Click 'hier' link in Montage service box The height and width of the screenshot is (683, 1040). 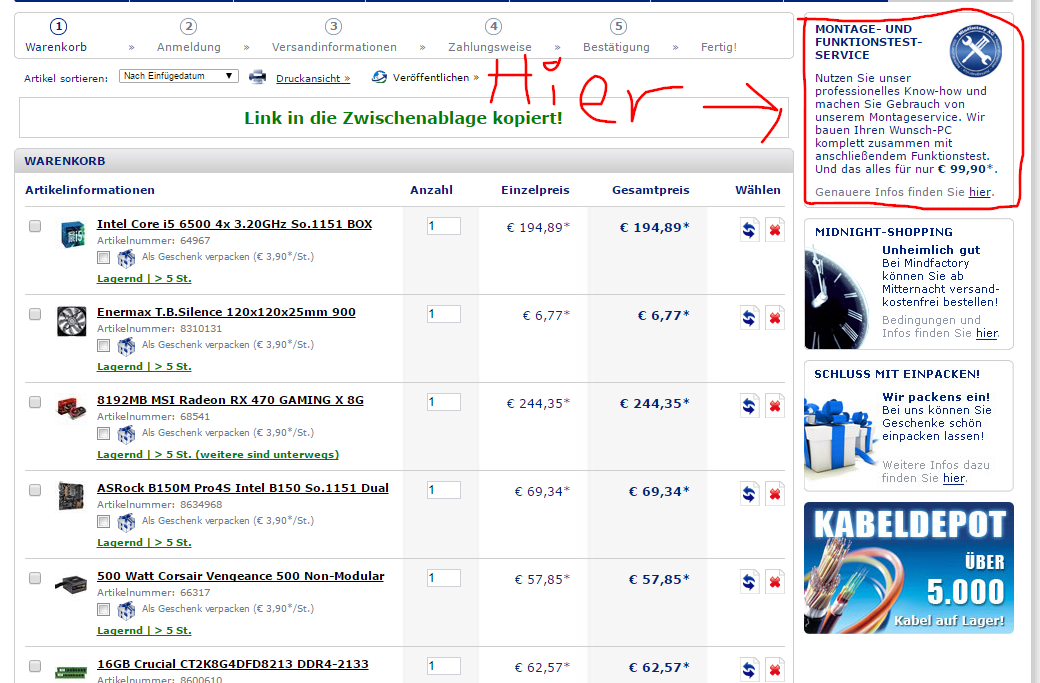tap(980, 192)
